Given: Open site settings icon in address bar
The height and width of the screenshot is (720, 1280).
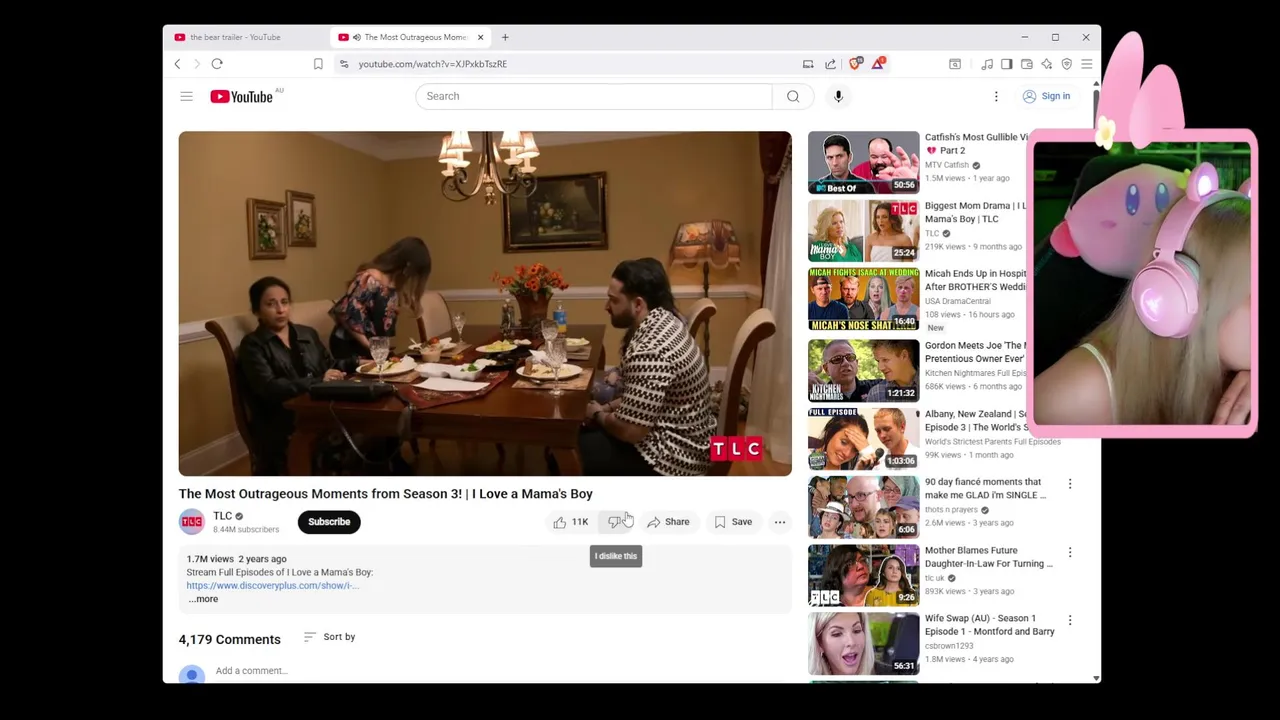Looking at the screenshot, I should tap(344, 64).
